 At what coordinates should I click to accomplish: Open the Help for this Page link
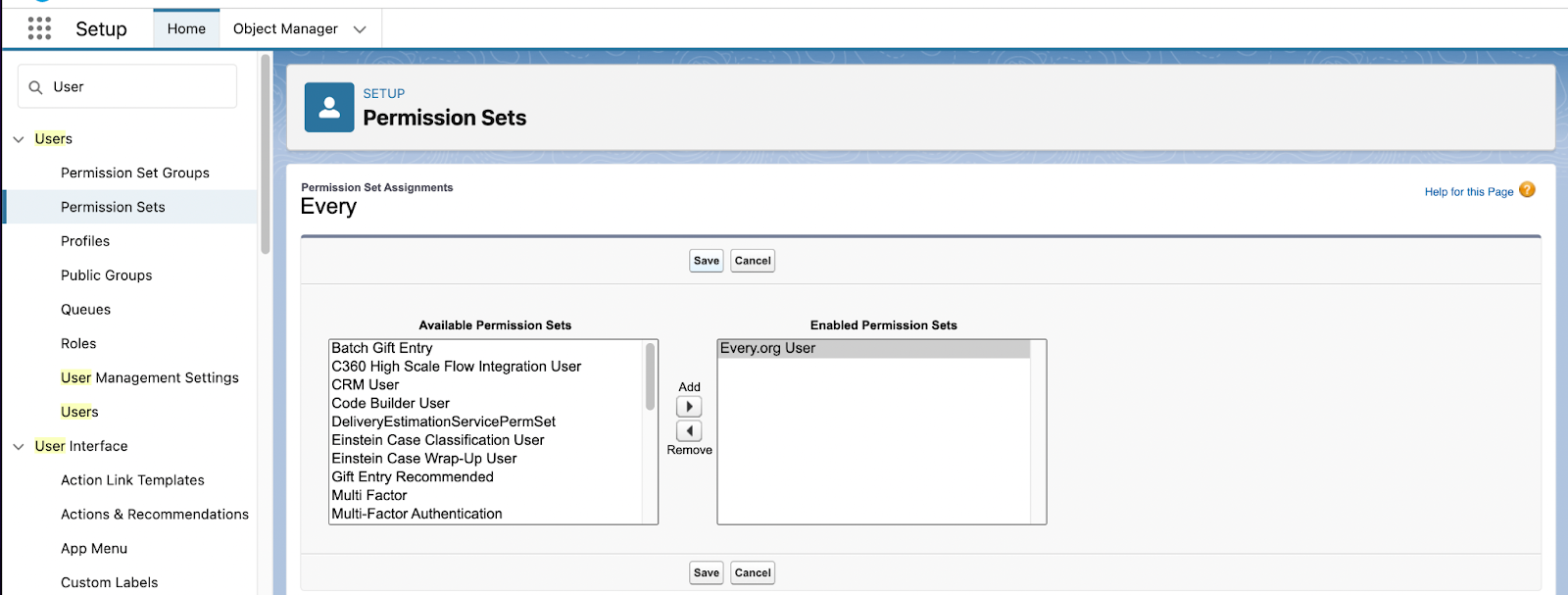tap(1469, 192)
